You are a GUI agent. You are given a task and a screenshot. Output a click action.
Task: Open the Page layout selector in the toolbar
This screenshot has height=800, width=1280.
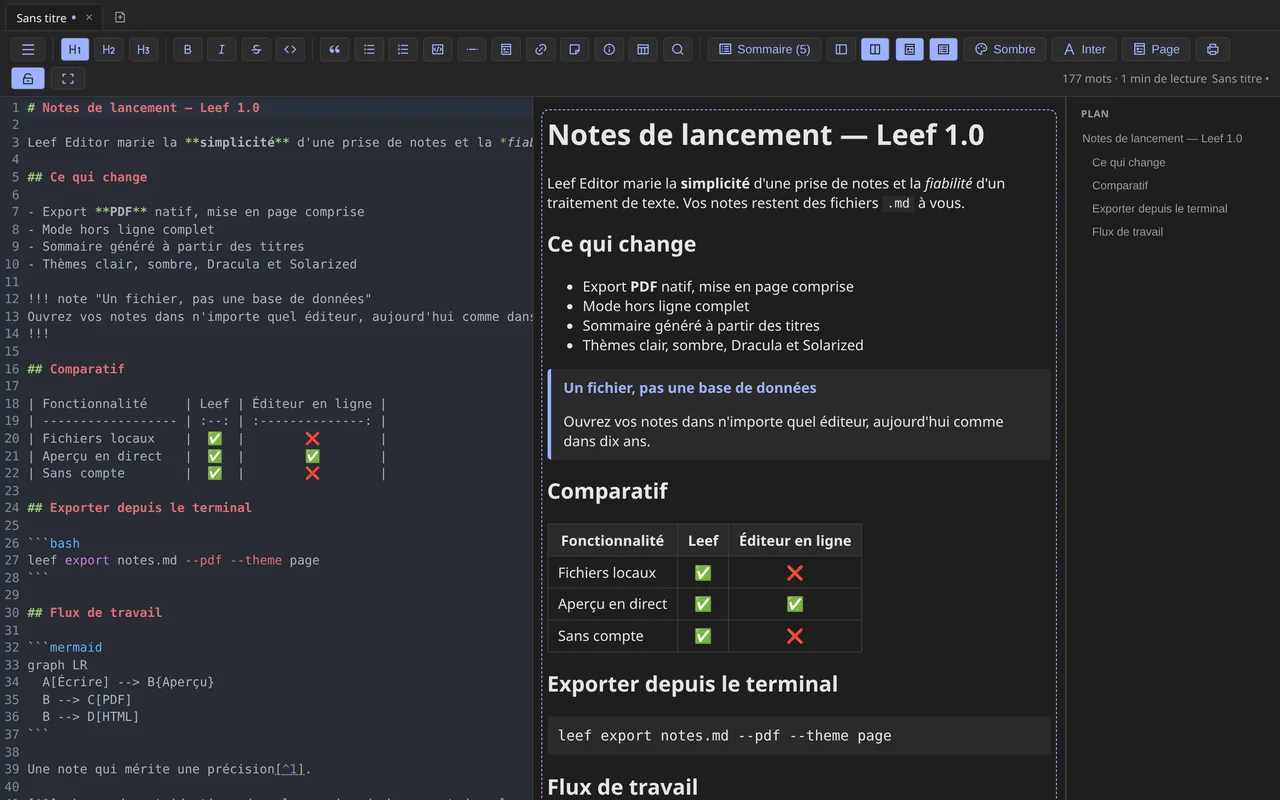click(x=1155, y=49)
